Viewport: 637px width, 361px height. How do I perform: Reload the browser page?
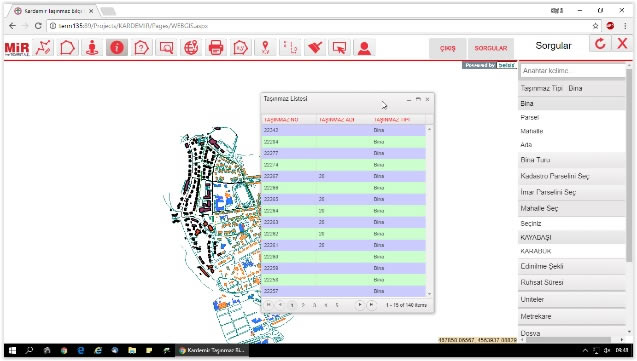tap(38, 26)
